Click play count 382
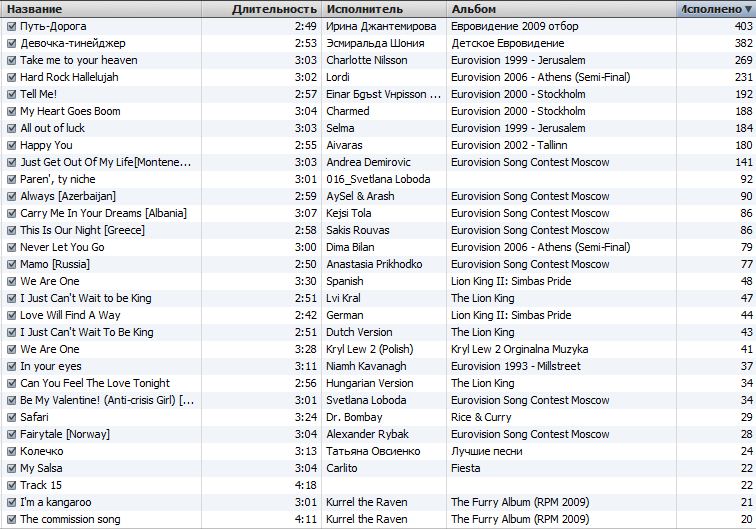This screenshot has width=756, height=529. (743, 43)
